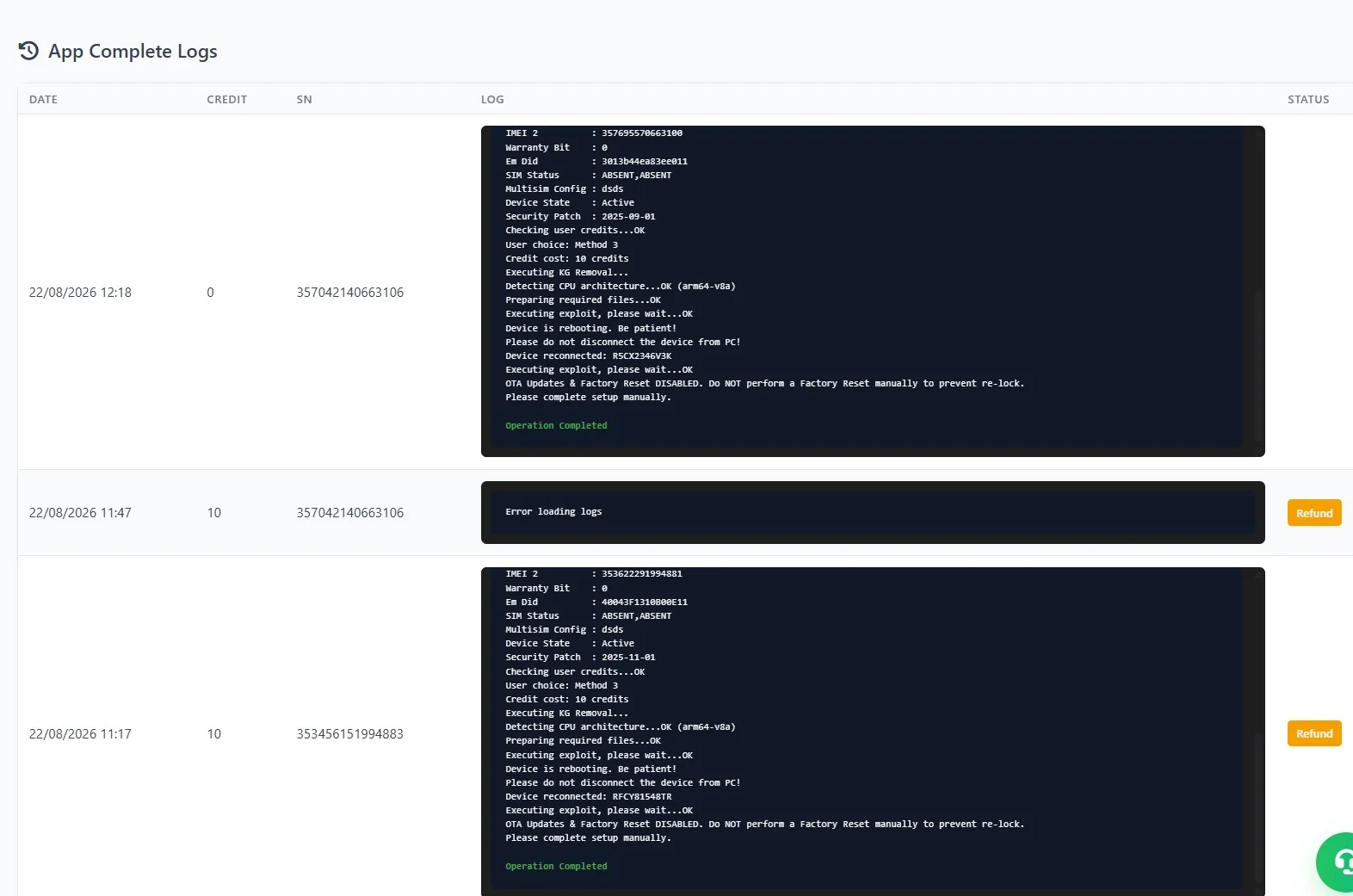Click the Device reconnected R5CX2346V3K log line

(x=589, y=356)
